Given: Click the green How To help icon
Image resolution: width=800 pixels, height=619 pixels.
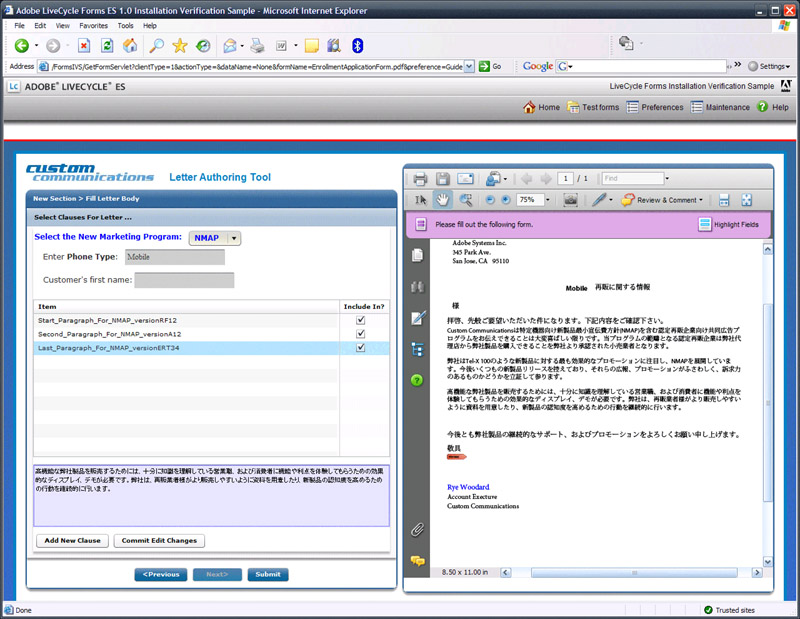Looking at the screenshot, I should coord(417,380).
